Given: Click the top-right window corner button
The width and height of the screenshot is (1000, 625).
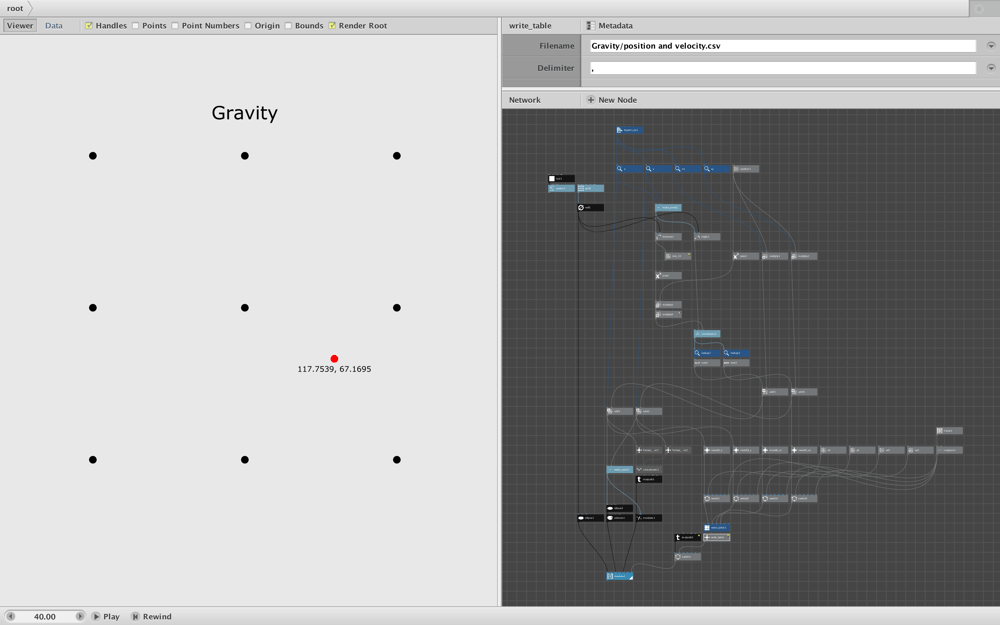Looking at the screenshot, I should 980,8.
